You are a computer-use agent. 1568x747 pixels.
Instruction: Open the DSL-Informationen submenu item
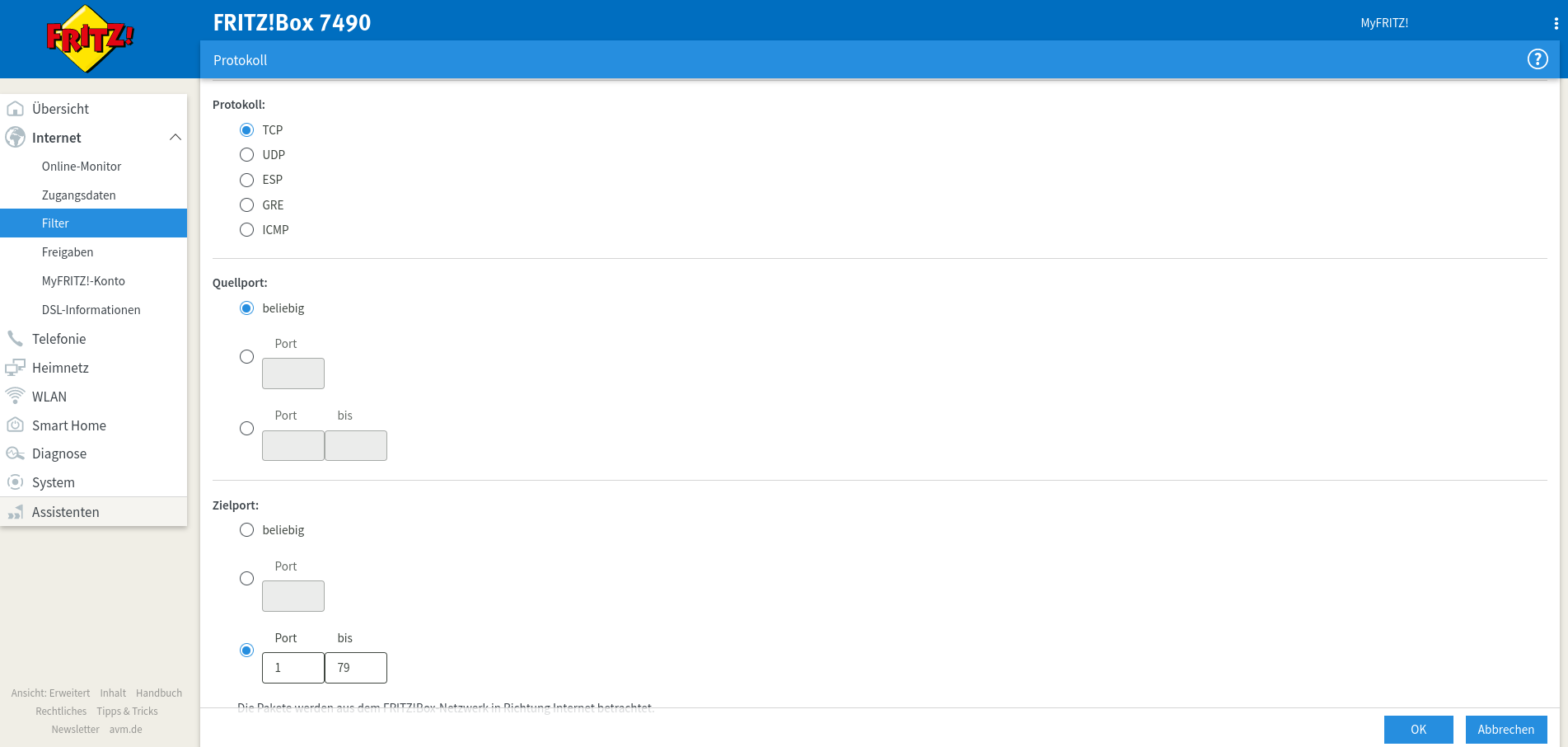pos(91,310)
